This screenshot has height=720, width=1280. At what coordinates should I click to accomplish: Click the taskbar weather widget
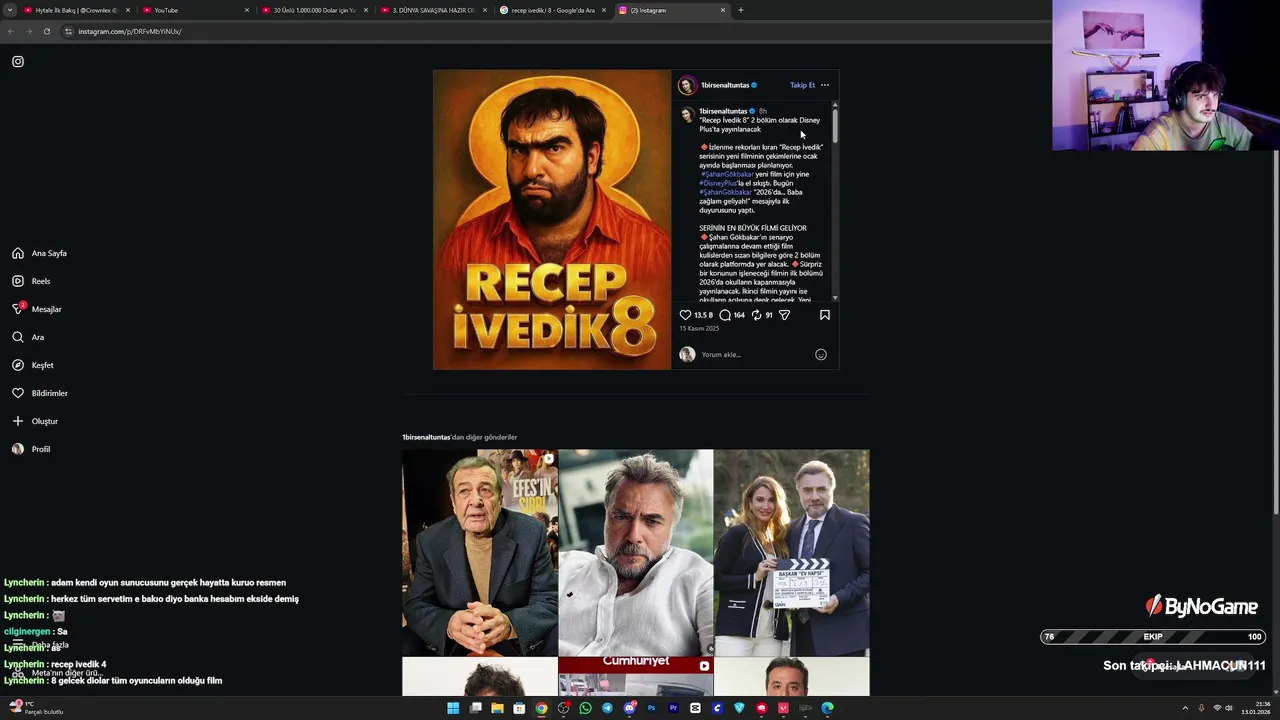(x=36, y=708)
